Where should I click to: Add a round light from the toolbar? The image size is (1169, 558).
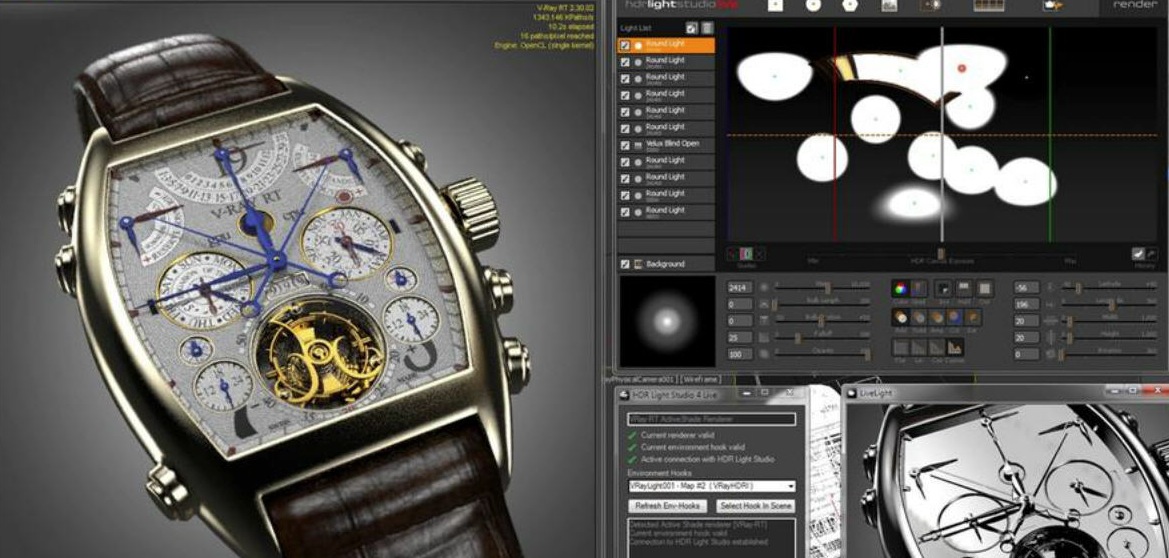[x=813, y=5]
